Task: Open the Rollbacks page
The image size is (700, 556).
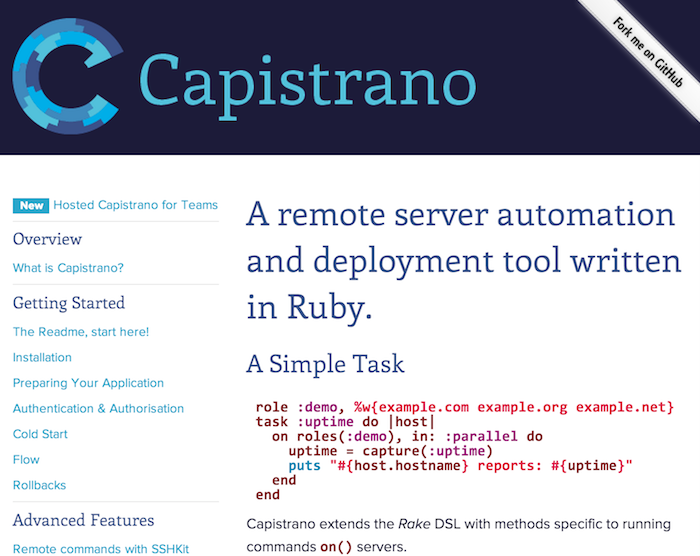Action: point(39,485)
